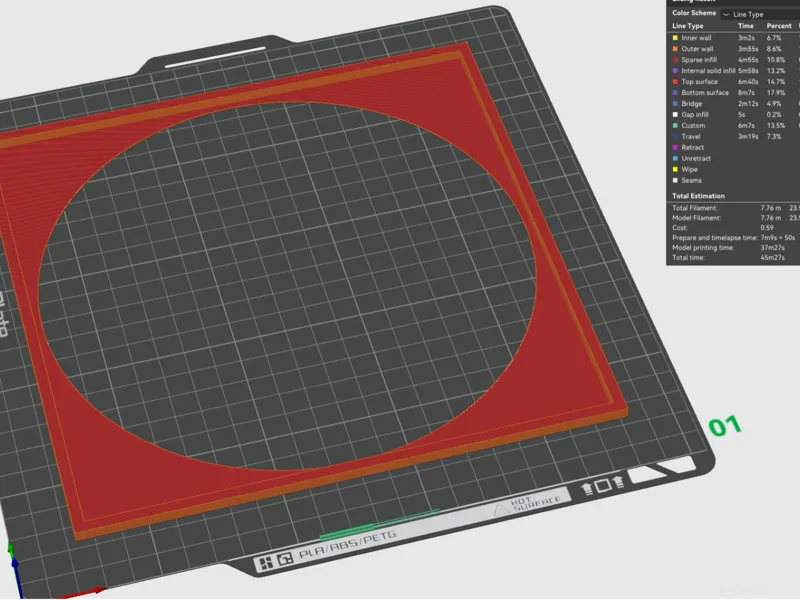Click the Custom time '6m7s'
800x600 pixels.
[746, 126]
